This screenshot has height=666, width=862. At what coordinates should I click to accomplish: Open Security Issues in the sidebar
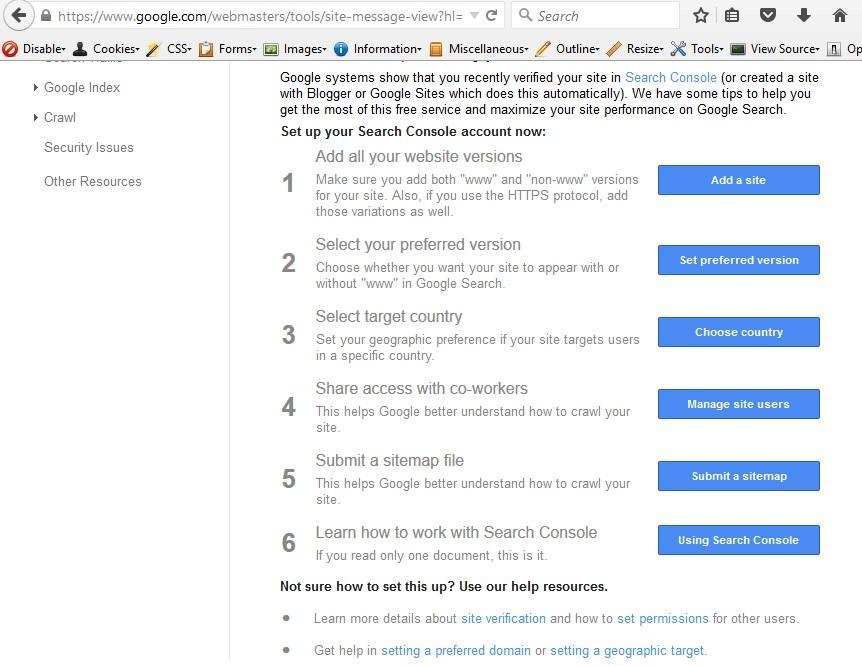89,147
